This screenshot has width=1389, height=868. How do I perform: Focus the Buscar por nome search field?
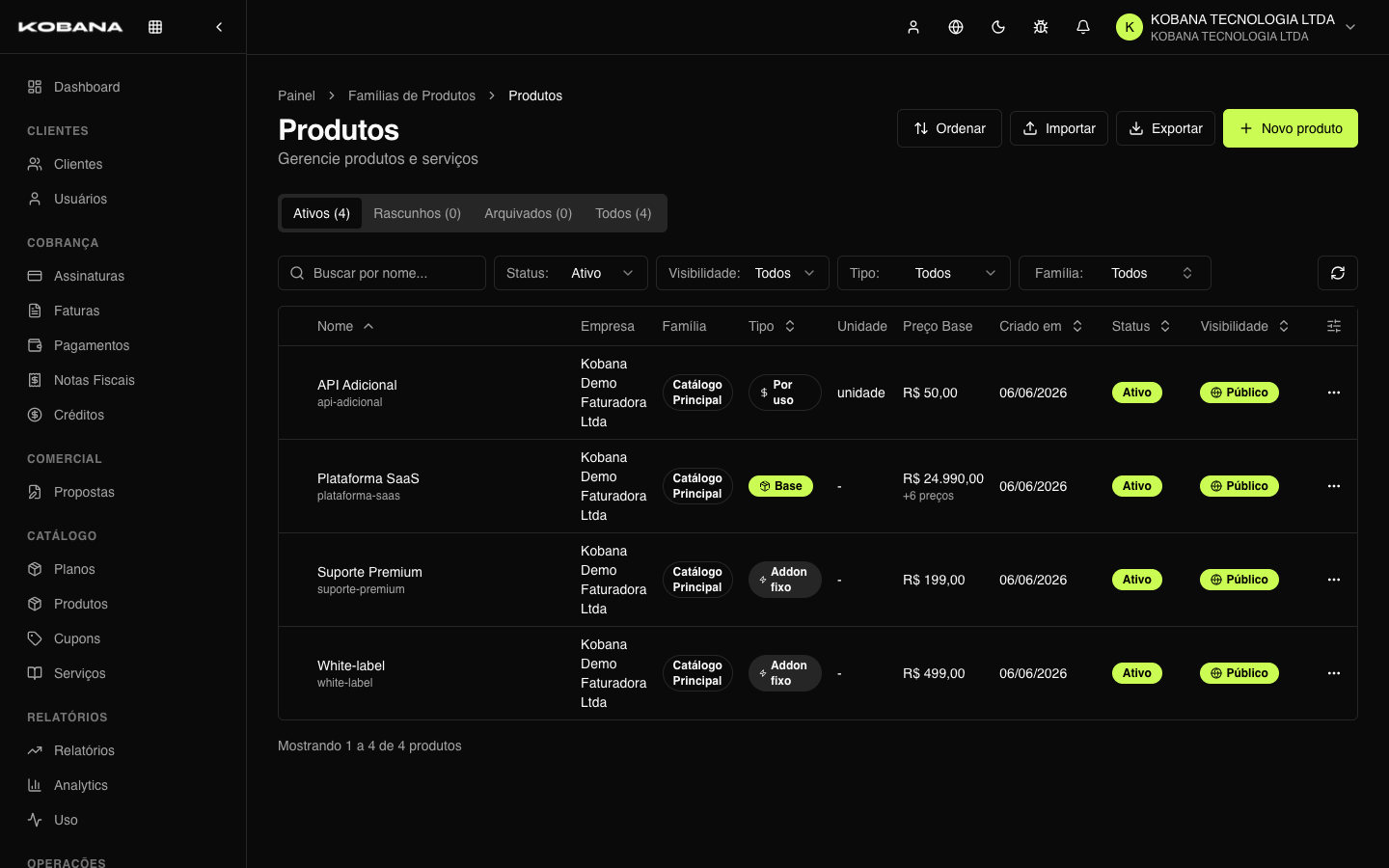382,273
